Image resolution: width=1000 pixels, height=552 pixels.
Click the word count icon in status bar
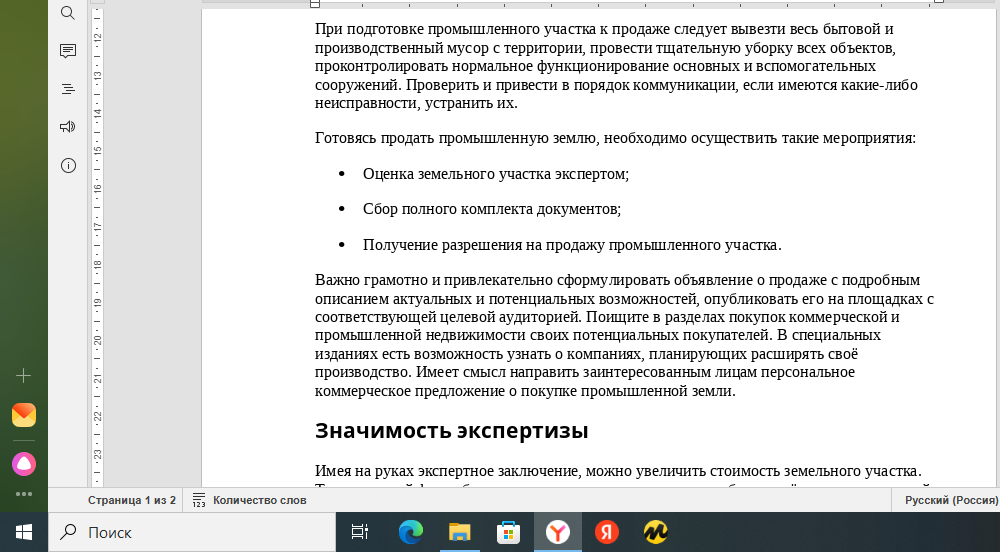coord(198,500)
